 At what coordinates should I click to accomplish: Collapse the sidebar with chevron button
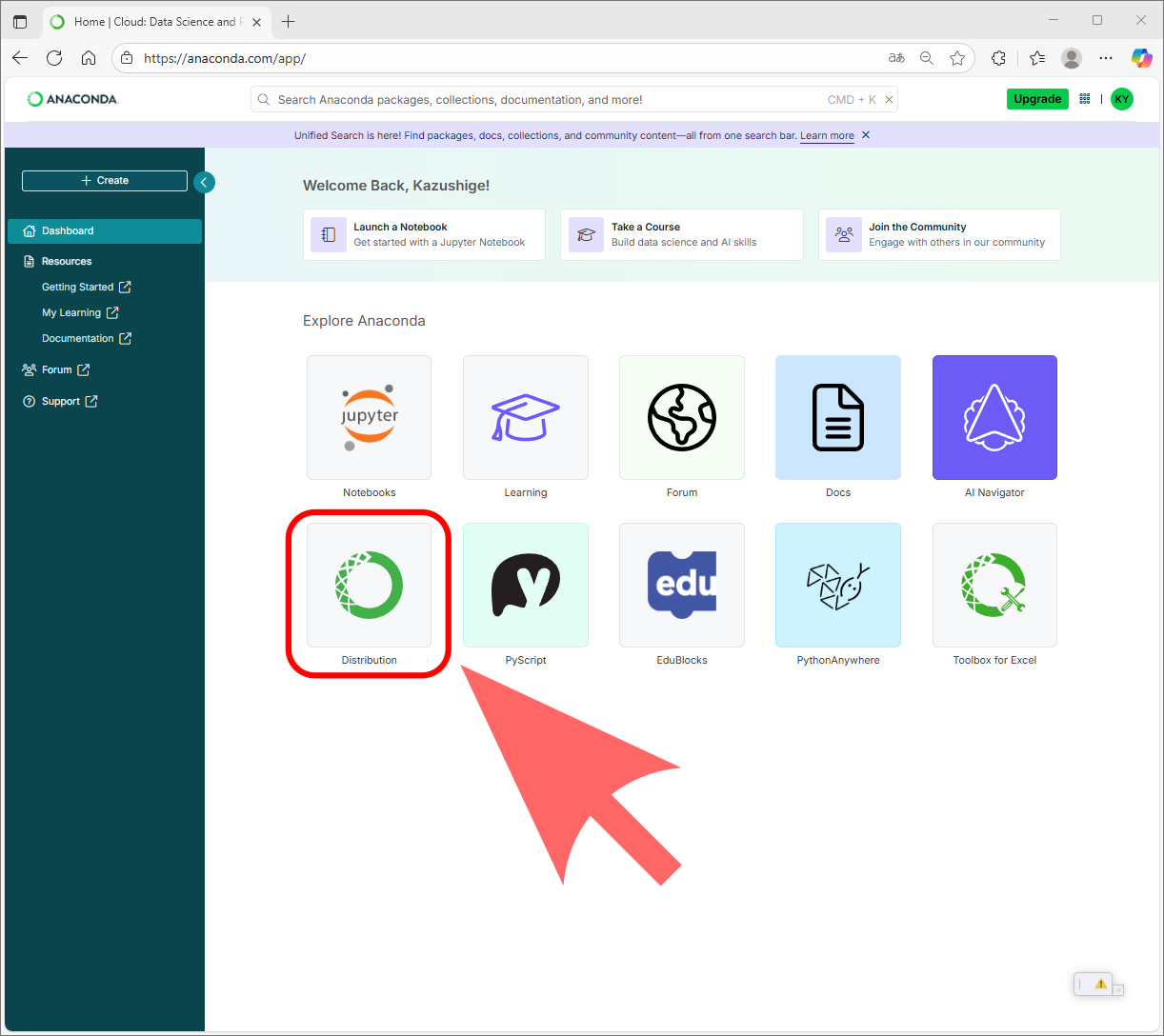coord(204,182)
